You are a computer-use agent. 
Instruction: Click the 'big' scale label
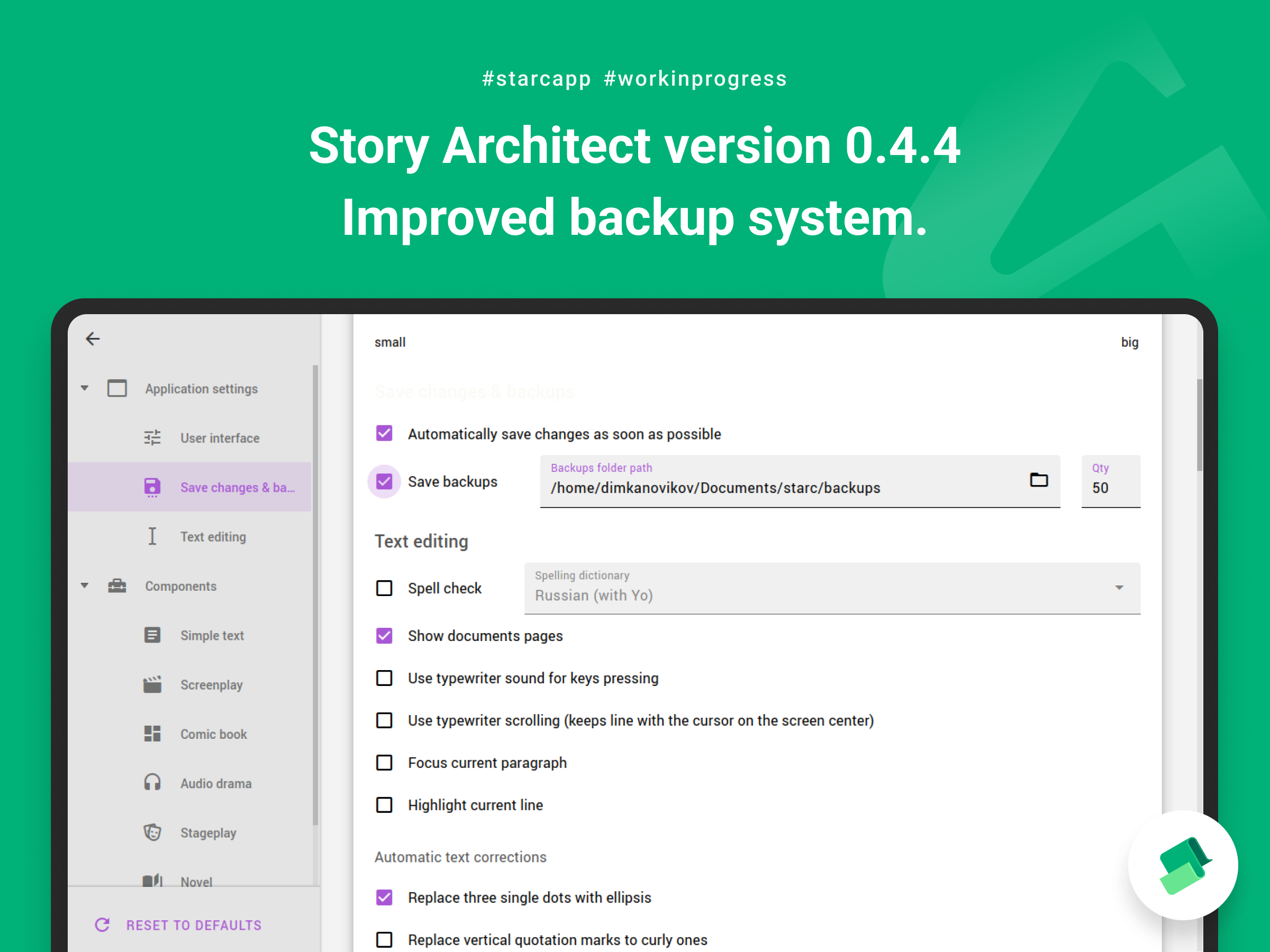[1129, 342]
